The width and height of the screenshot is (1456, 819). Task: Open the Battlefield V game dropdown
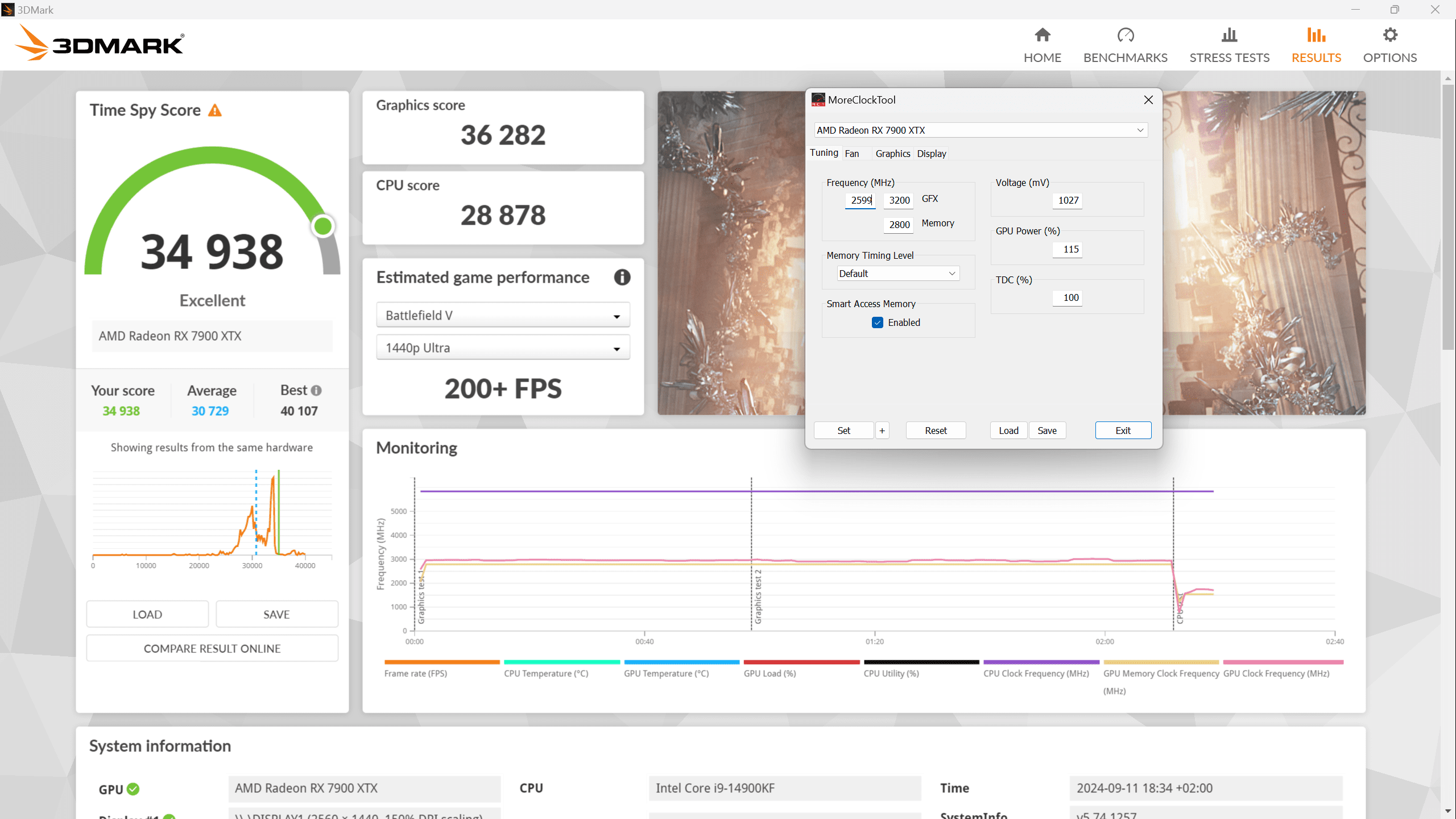[503, 316]
